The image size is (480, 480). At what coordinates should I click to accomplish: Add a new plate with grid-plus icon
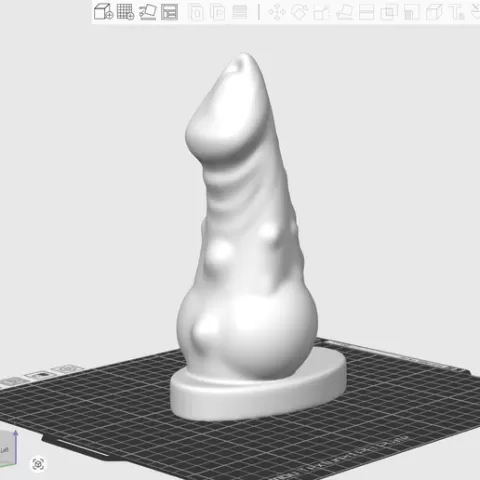click(x=125, y=12)
